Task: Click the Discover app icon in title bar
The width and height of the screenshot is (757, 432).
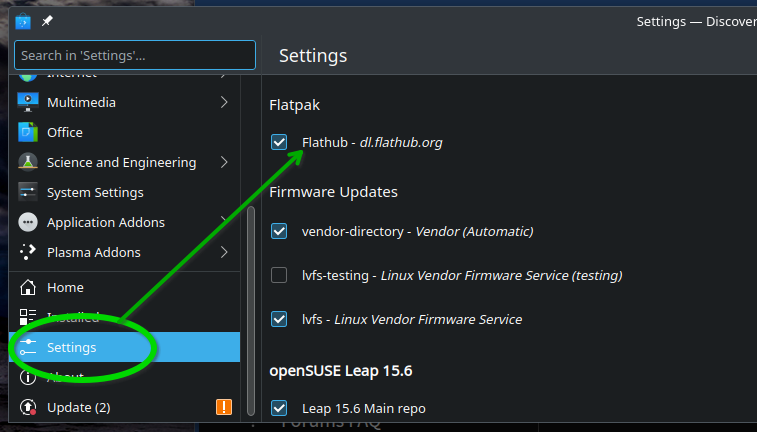Action: [23, 21]
